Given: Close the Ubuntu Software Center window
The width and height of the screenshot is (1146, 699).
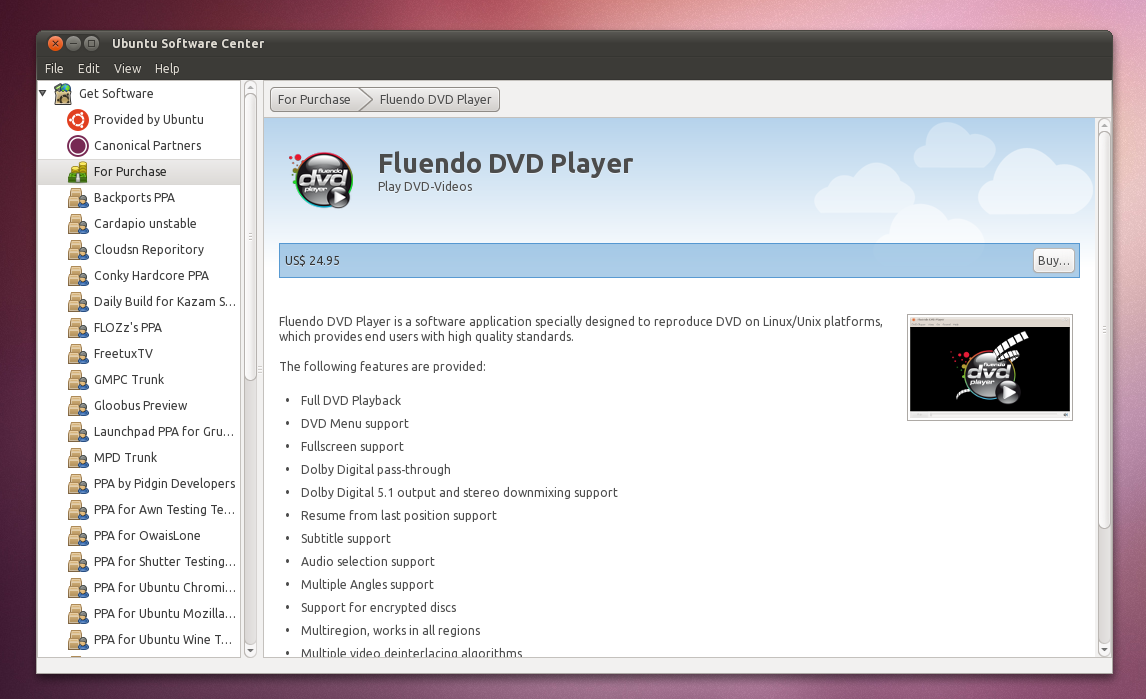Looking at the screenshot, I should point(55,43).
